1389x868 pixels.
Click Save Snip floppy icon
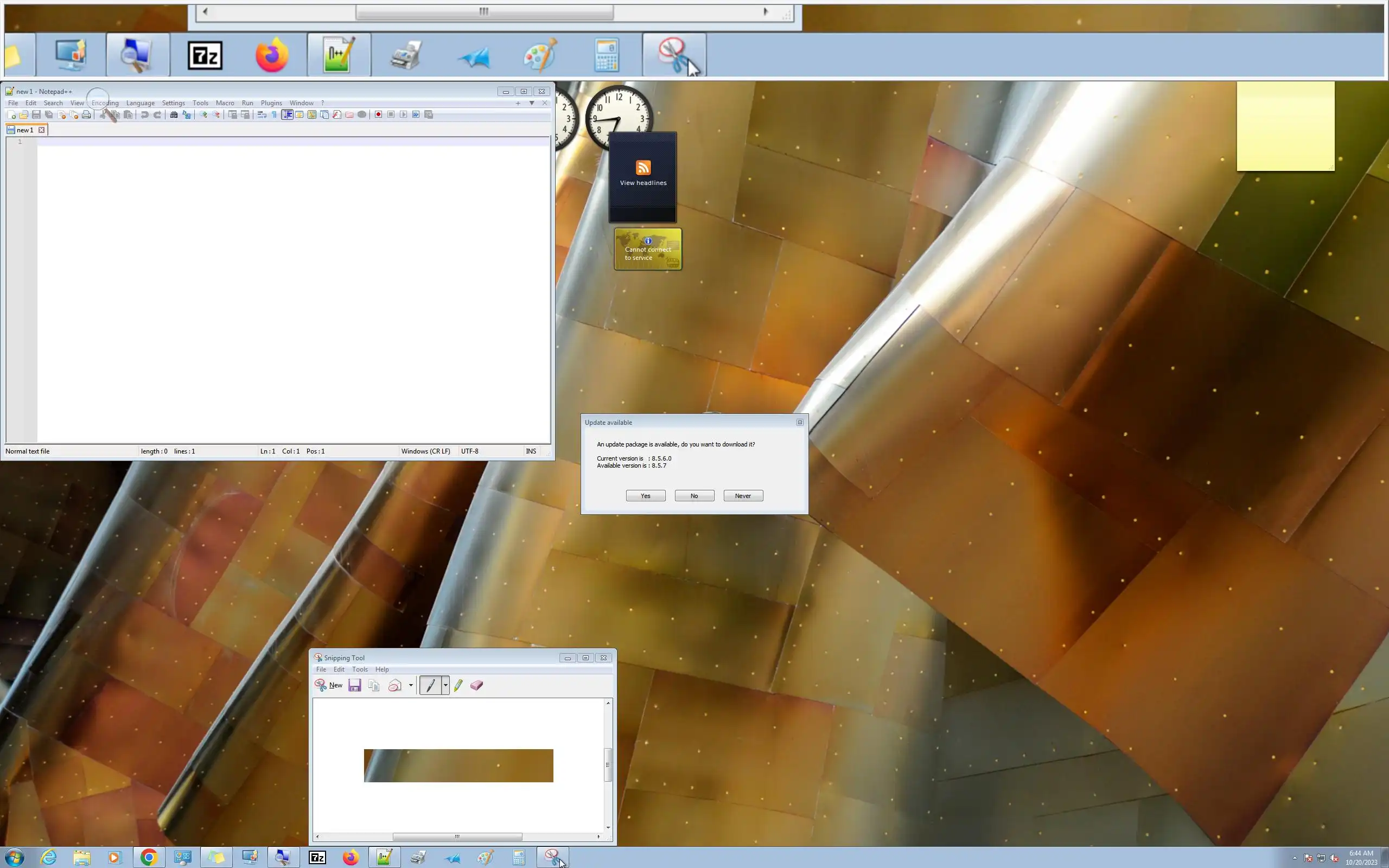(355, 685)
